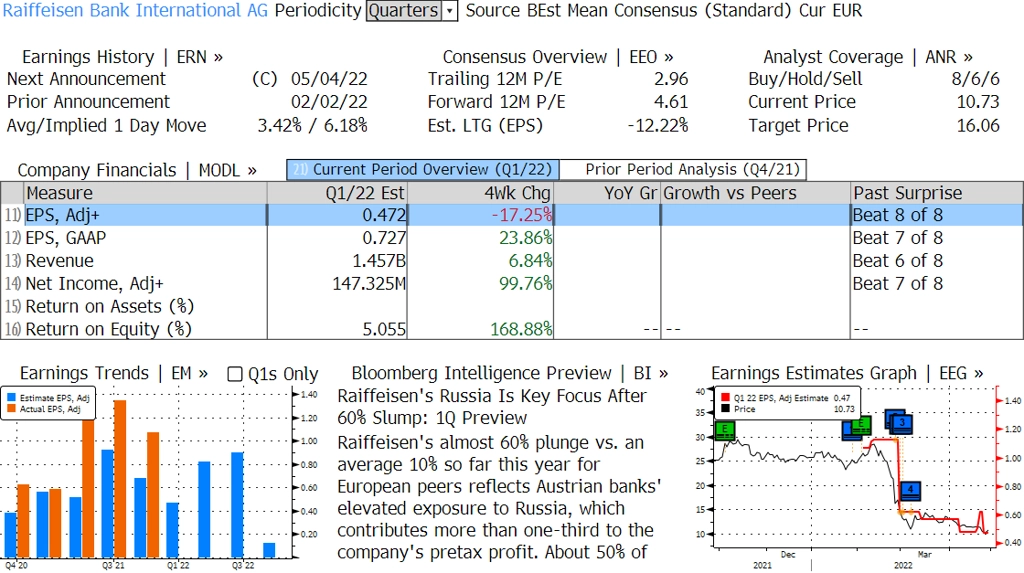Select Return on Assets (%) row
Screen dimensions: 1024x573
[512, 306]
